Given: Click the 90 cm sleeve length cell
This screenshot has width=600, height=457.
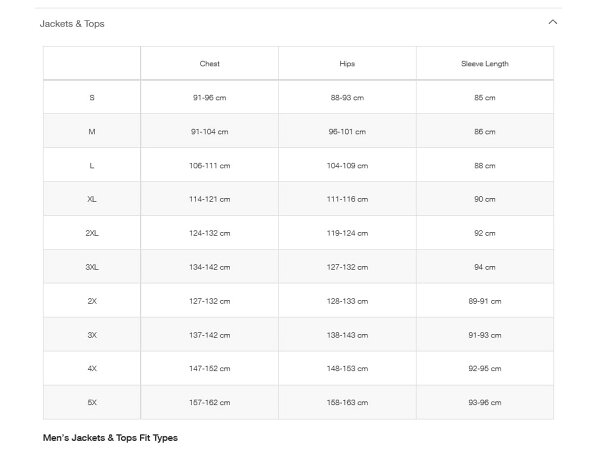Looking at the screenshot, I should point(485,200).
